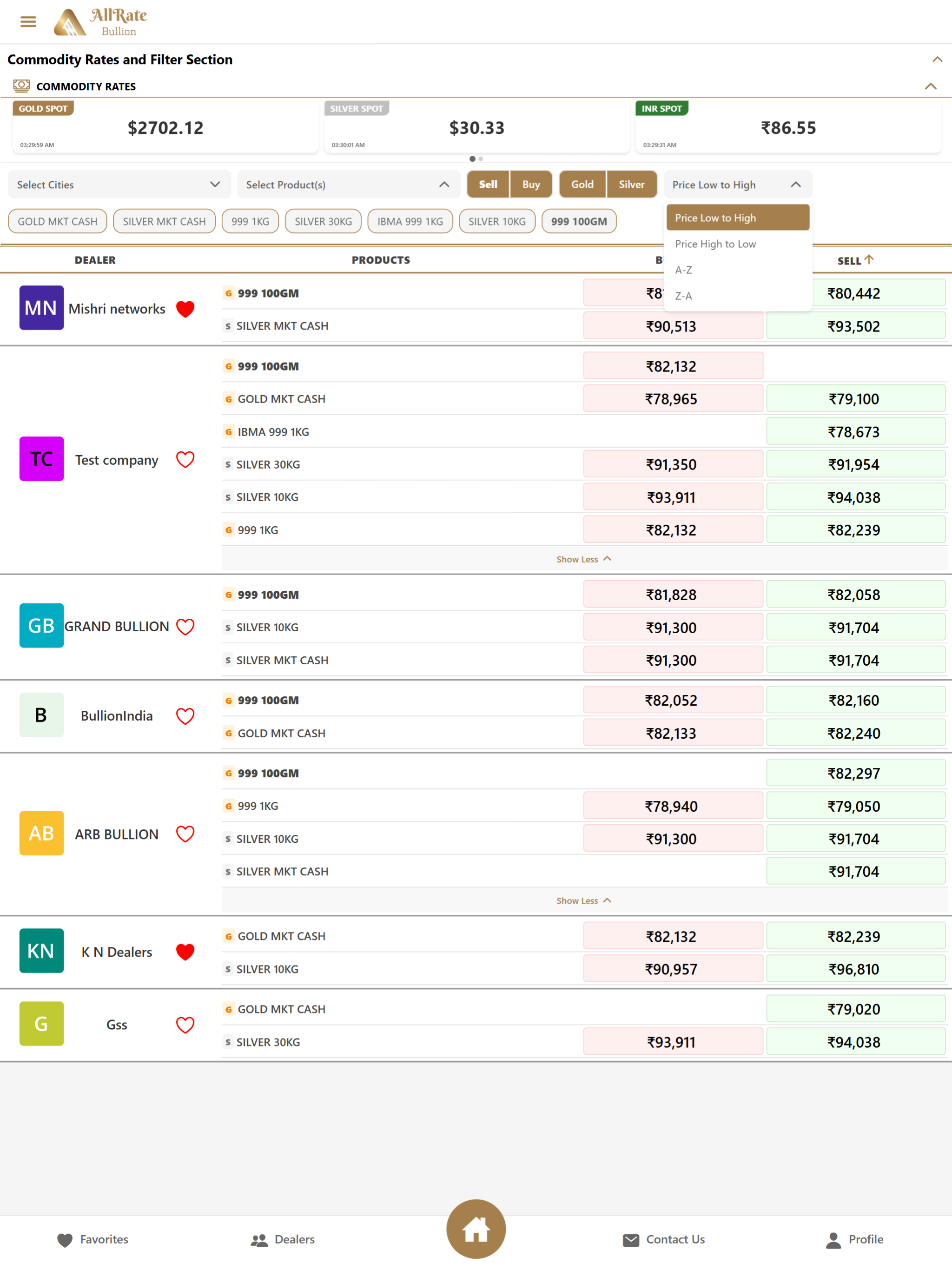Click the GB avatar of GRAND BULLION

tap(41, 625)
